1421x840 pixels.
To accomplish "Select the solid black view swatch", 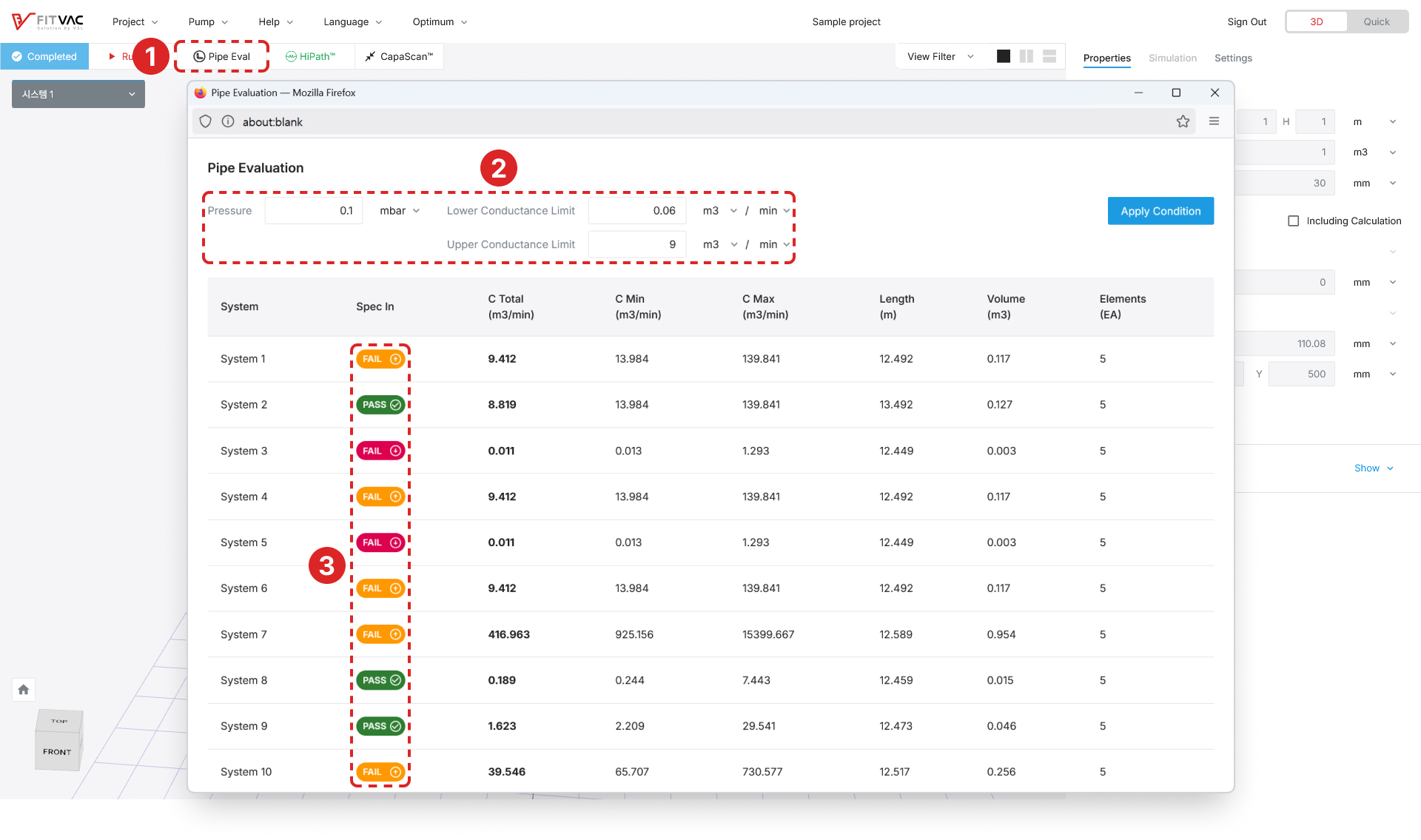I will (x=1004, y=56).
